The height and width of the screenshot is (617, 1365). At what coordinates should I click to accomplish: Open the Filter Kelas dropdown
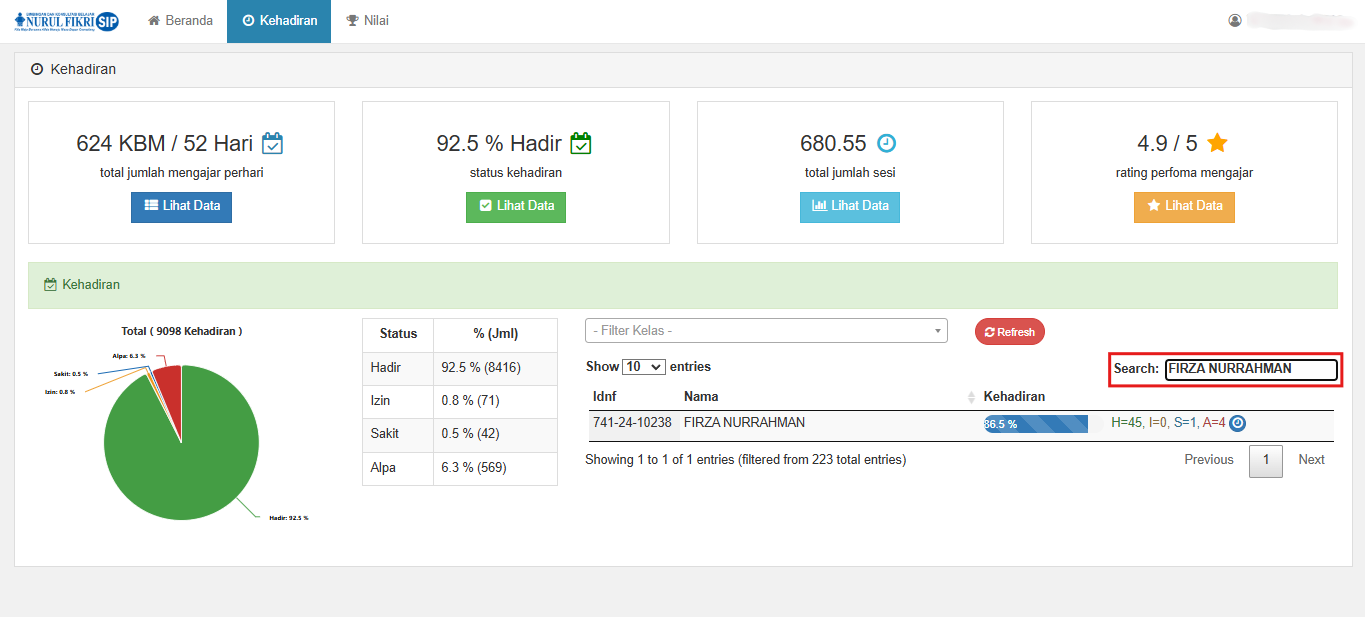(x=766, y=331)
